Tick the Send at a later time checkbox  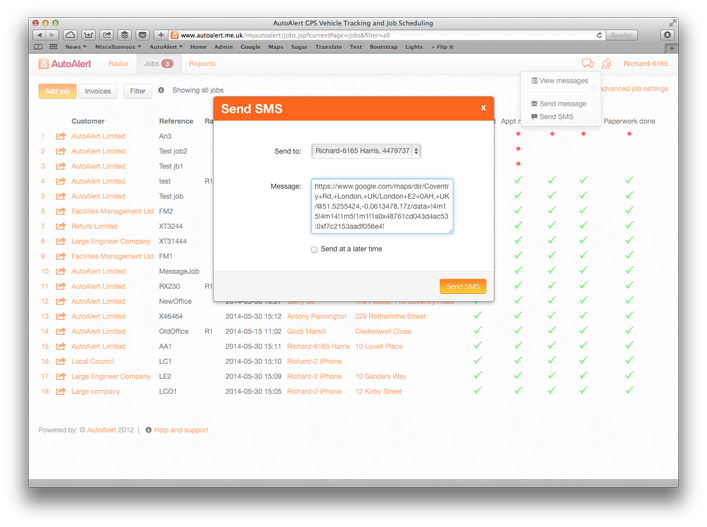click(x=314, y=249)
